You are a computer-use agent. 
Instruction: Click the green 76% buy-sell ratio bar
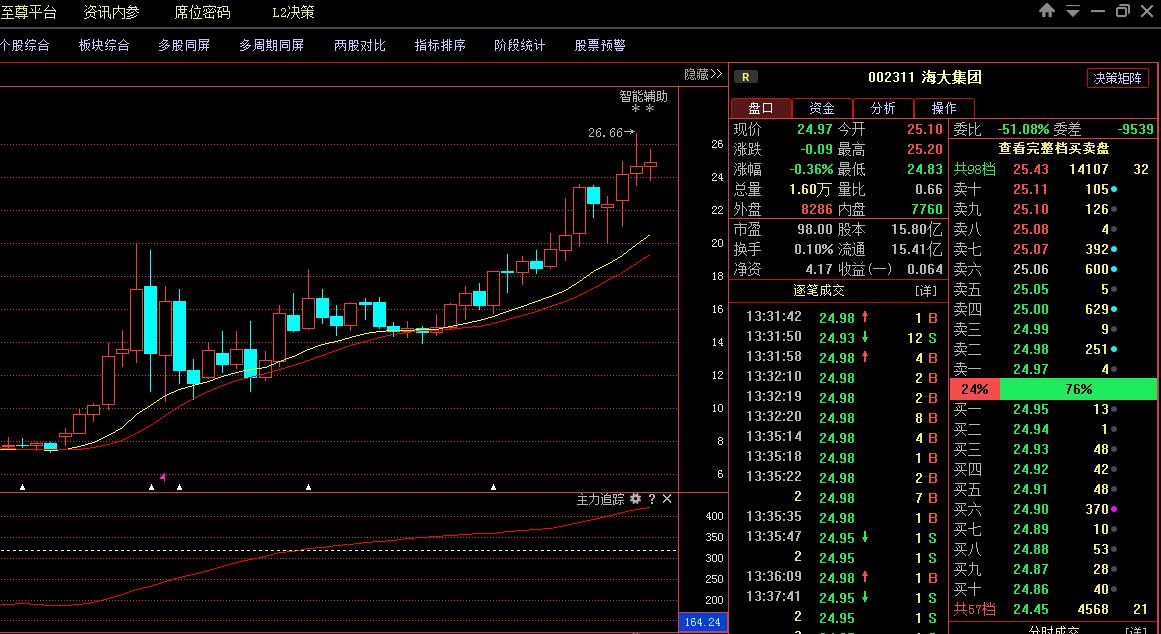1078,389
